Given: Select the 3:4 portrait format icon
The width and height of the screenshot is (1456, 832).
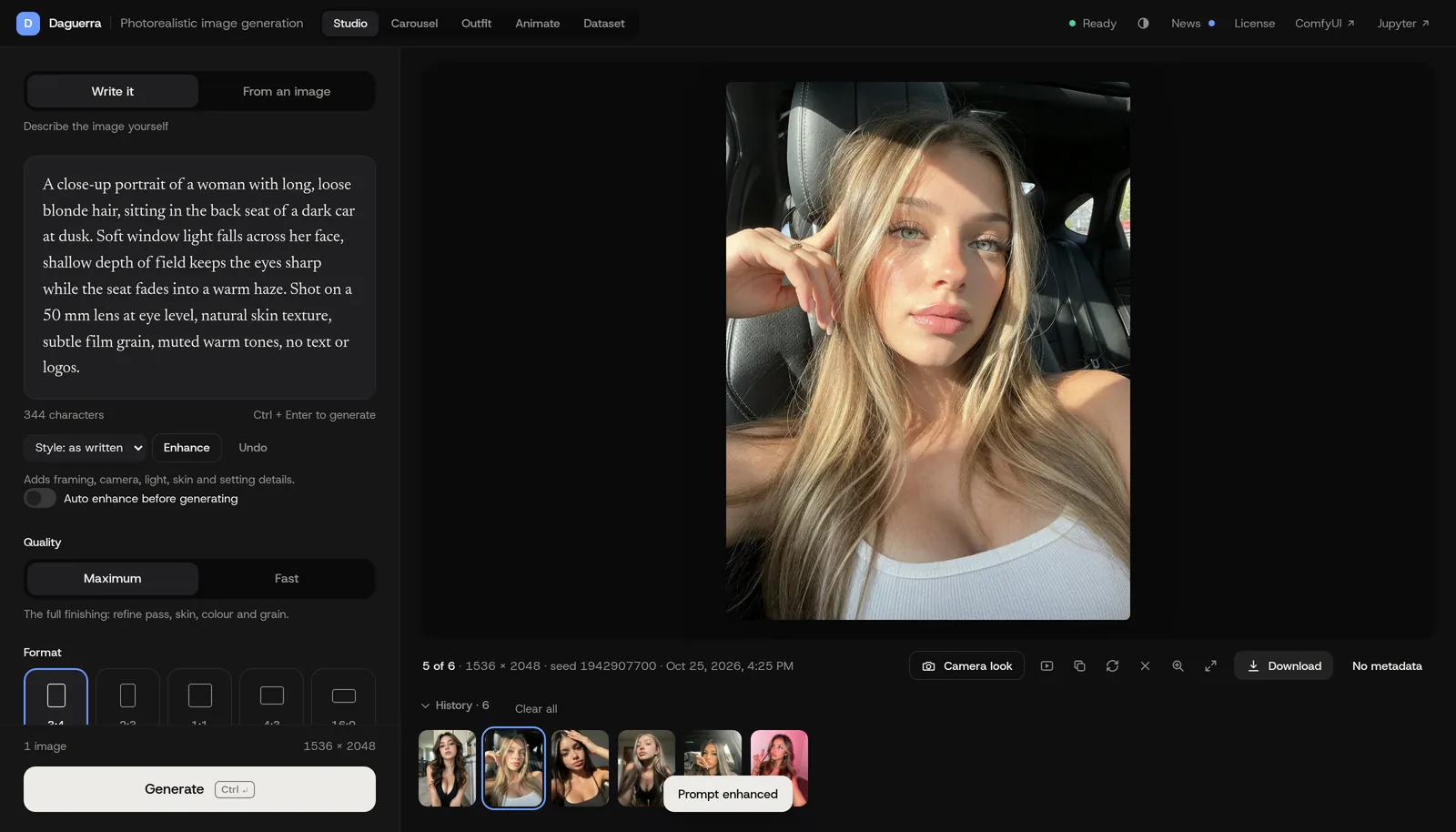Looking at the screenshot, I should (56, 697).
